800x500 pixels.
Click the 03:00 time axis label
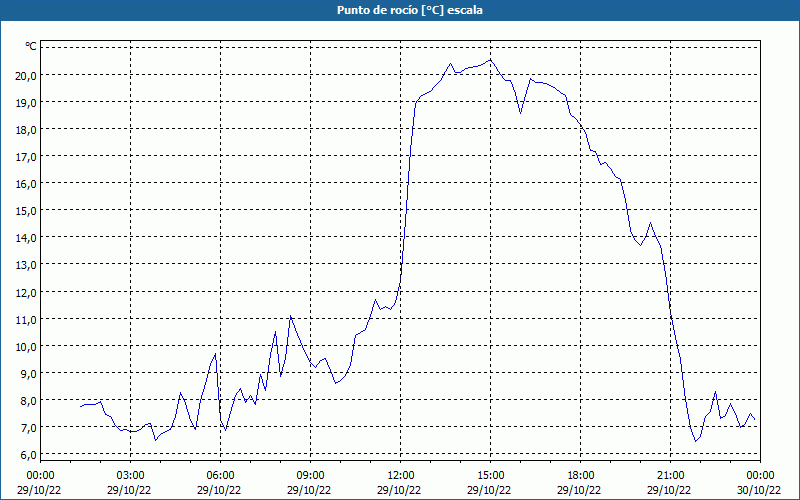pyautogui.click(x=130, y=476)
